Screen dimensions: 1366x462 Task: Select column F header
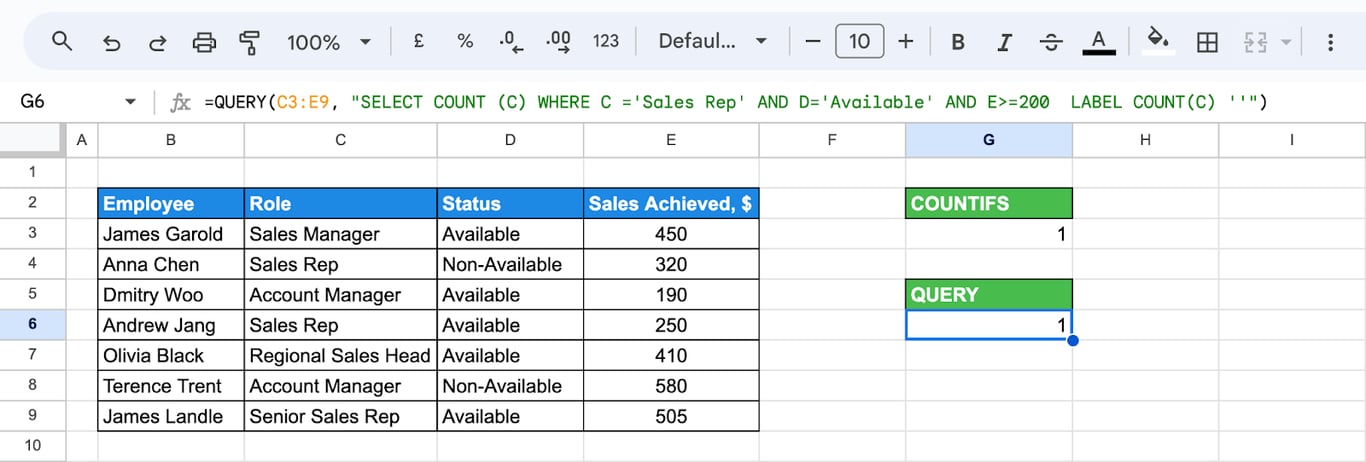pos(832,141)
